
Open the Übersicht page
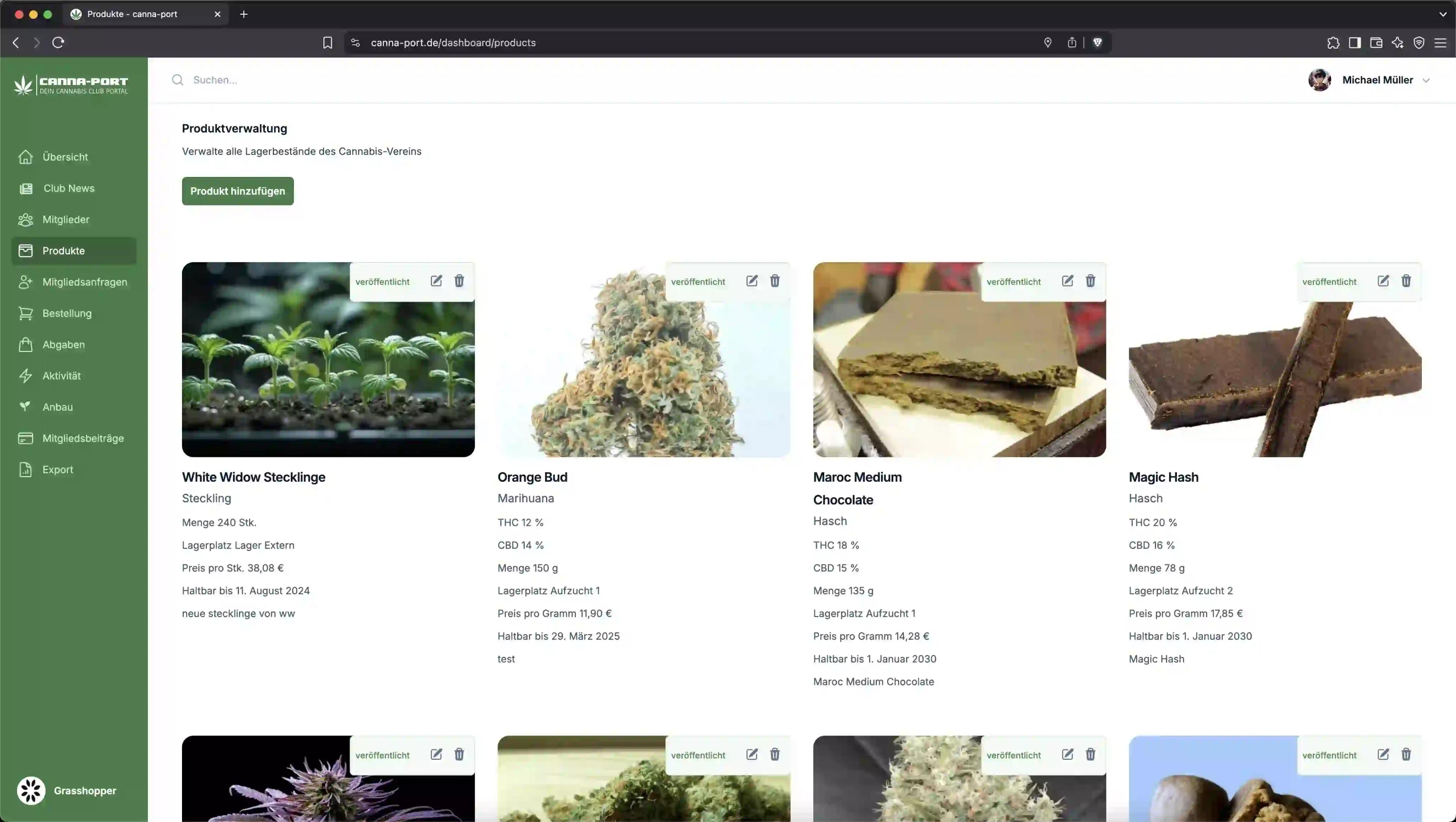click(74, 157)
